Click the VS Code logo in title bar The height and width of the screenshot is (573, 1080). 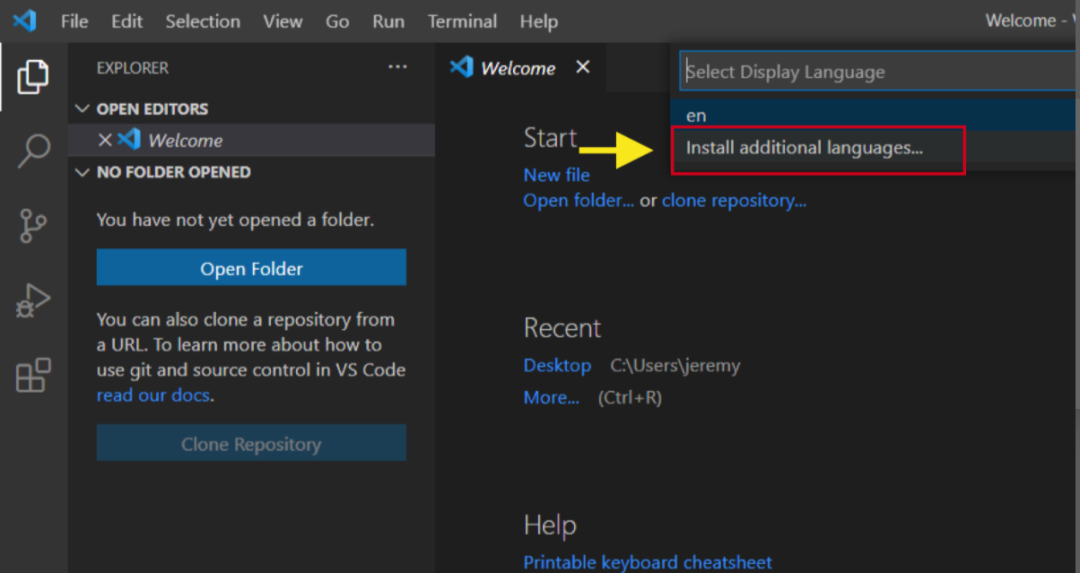[25, 21]
